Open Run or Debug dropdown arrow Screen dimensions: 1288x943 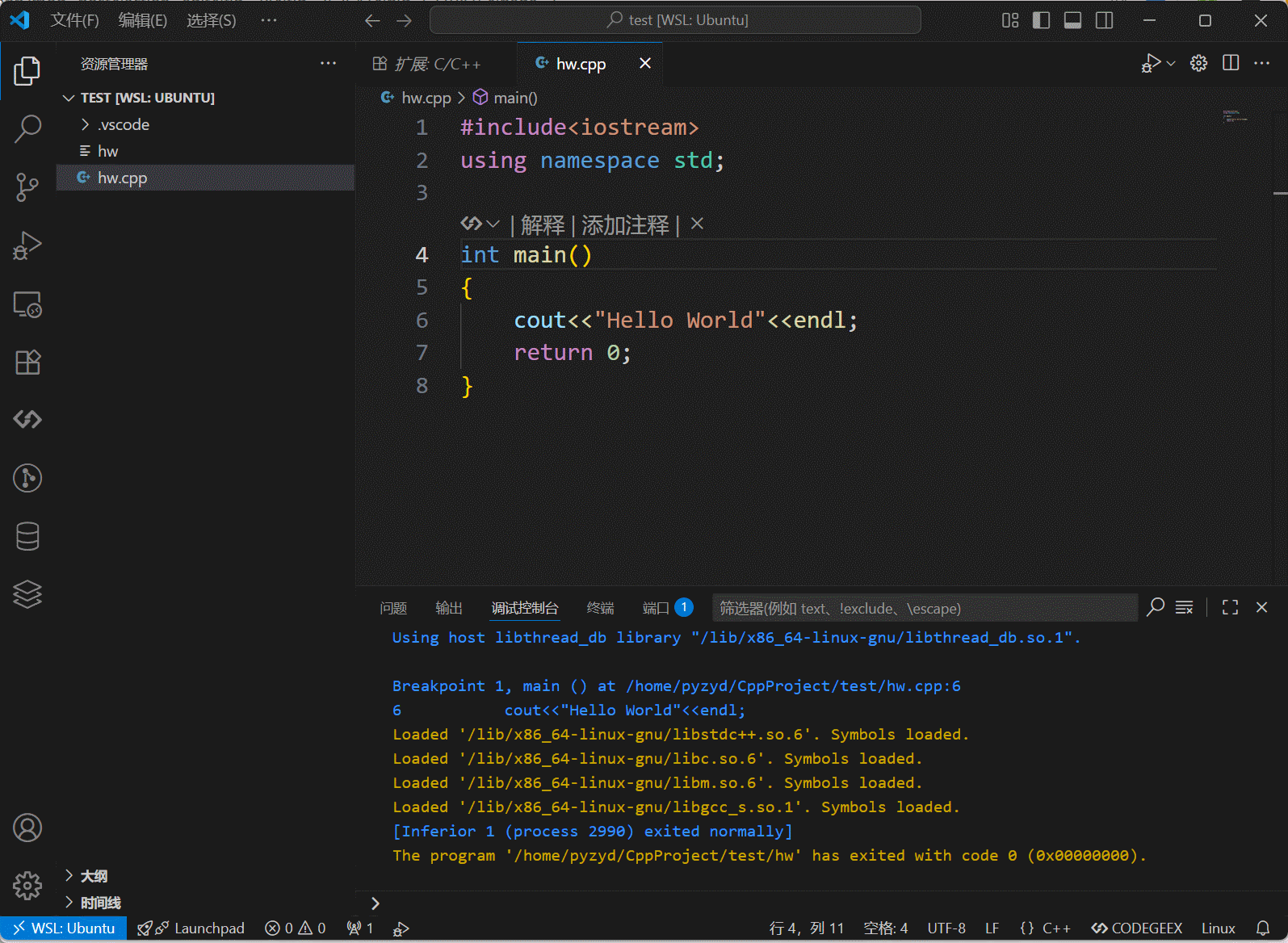coord(1171,63)
